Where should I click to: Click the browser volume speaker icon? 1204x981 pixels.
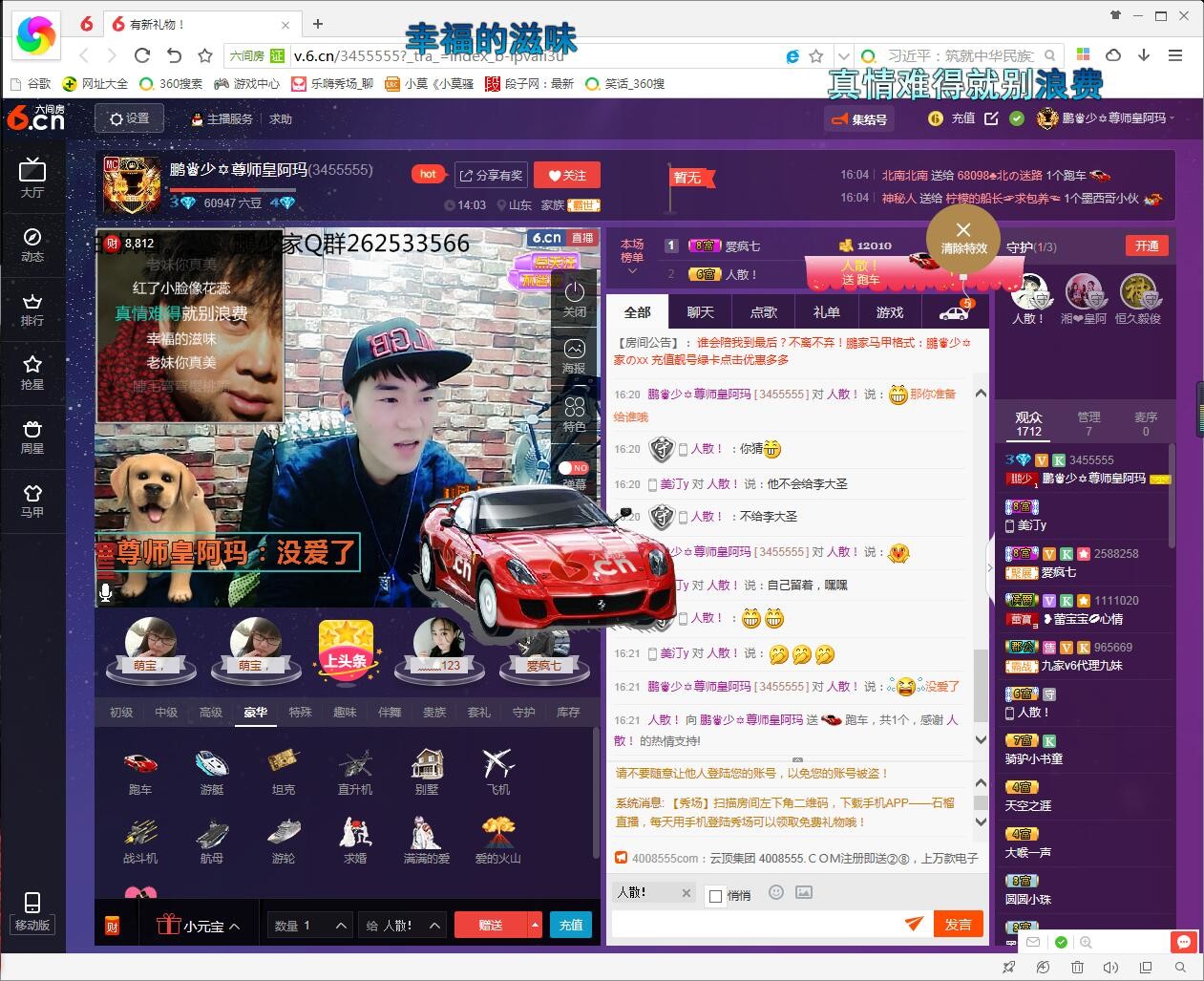(1110, 968)
